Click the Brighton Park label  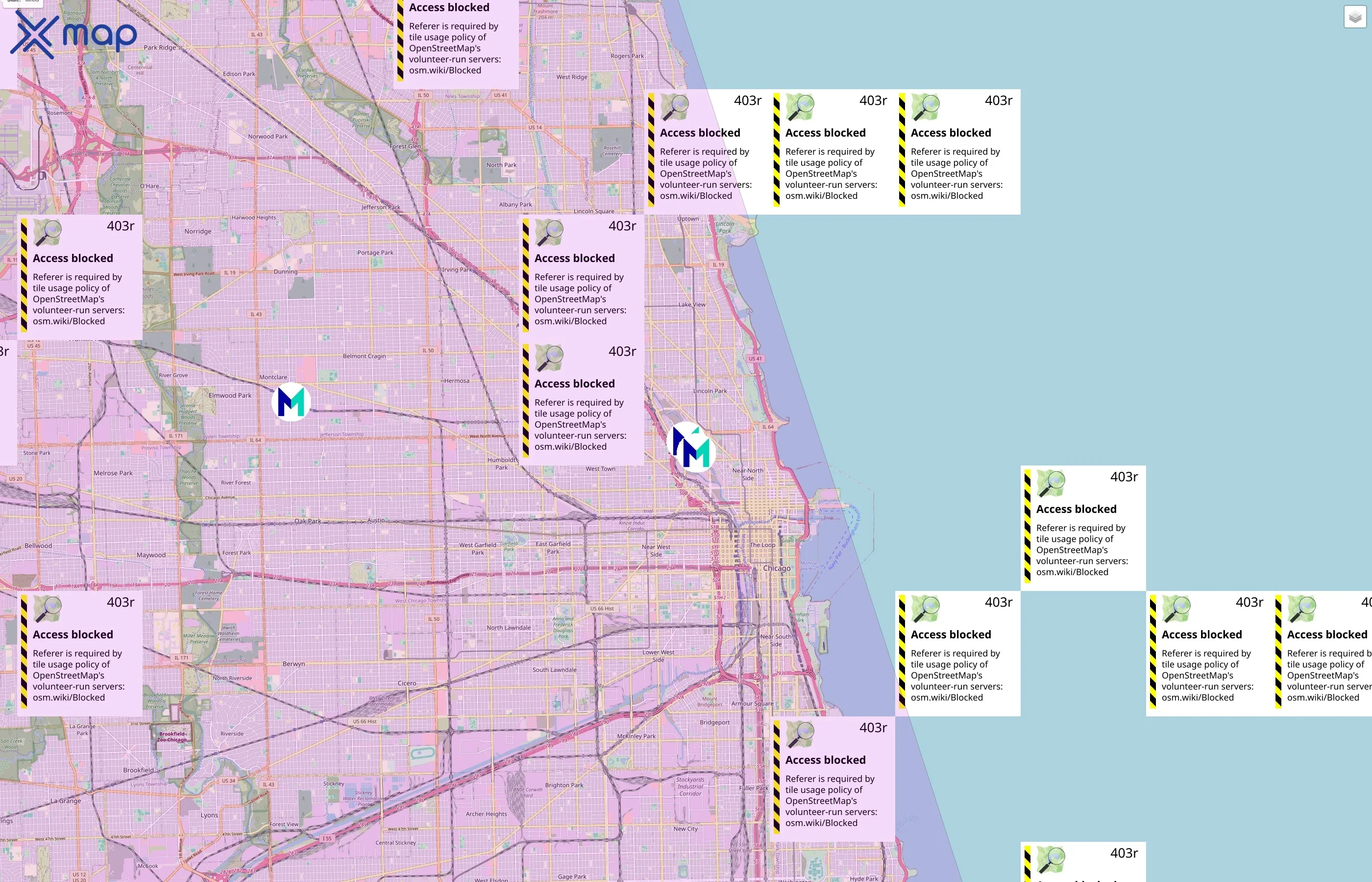click(564, 785)
